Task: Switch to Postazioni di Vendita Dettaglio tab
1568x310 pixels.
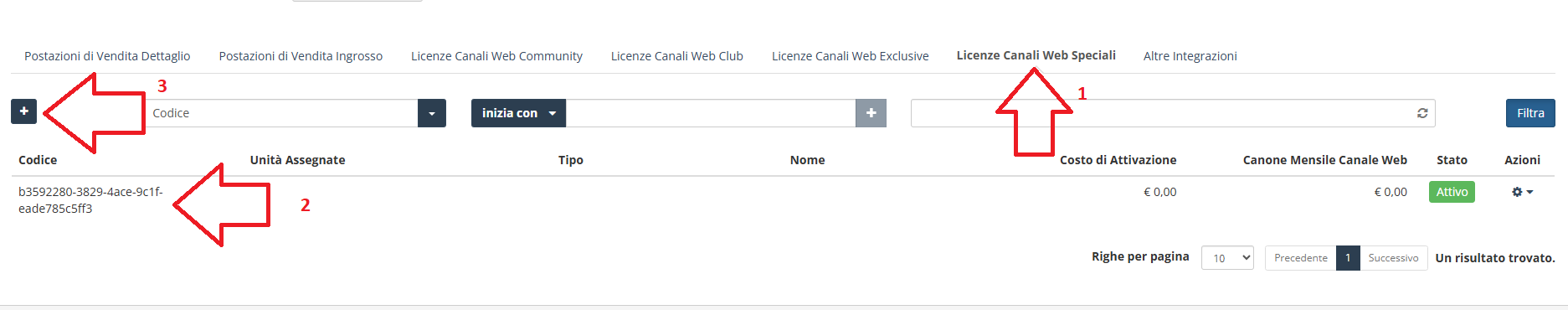Action: click(107, 56)
